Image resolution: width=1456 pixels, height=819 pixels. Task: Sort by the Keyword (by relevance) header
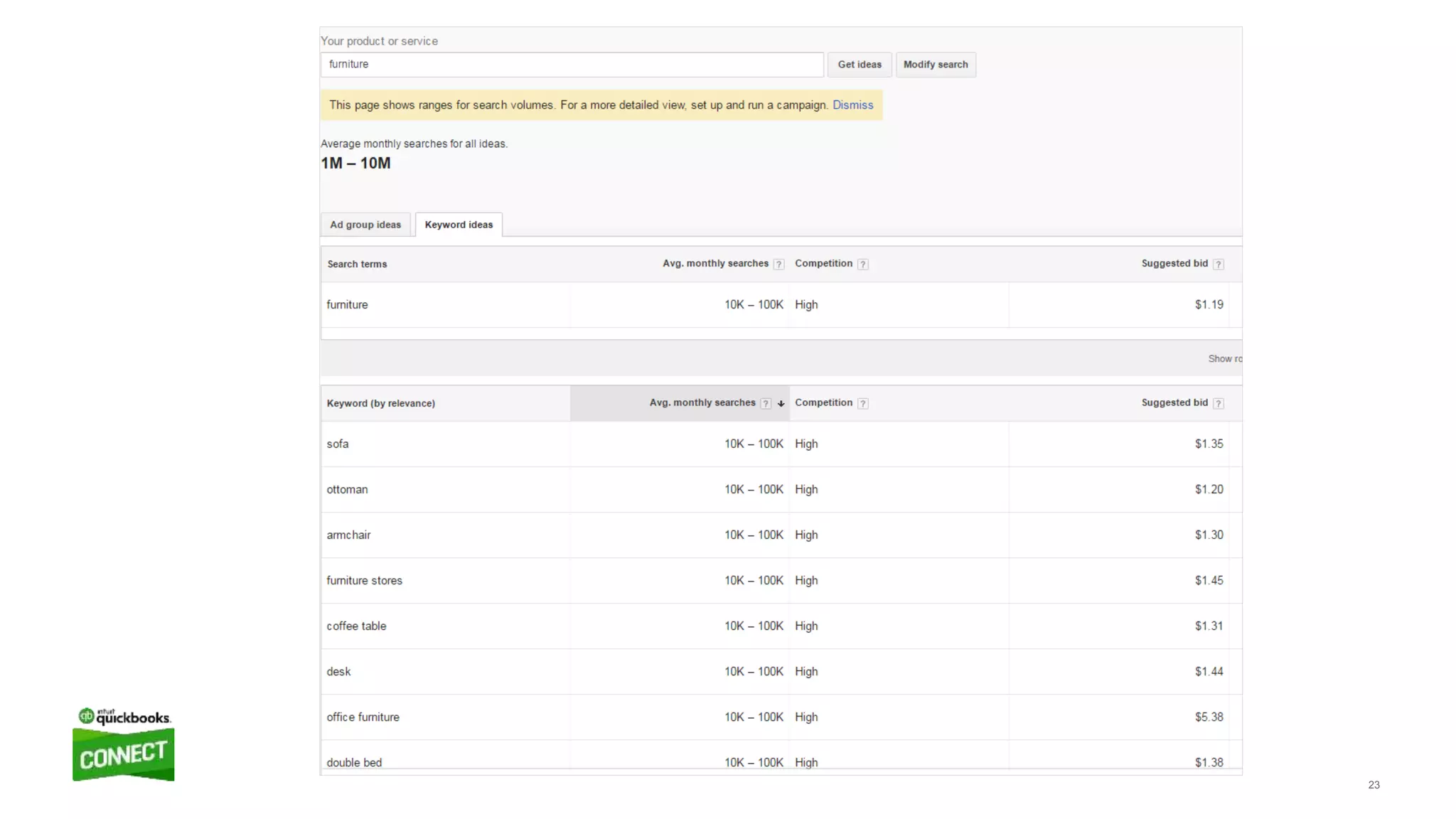pyautogui.click(x=381, y=403)
